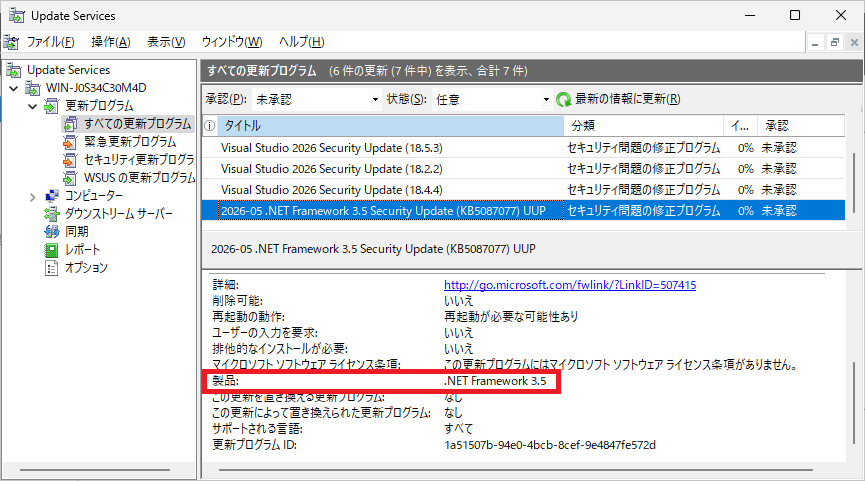Screen dimensions: 865x481
Task: Click the 更新プログラム folder icon
Action: pyautogui.click(x=51, y=105)
